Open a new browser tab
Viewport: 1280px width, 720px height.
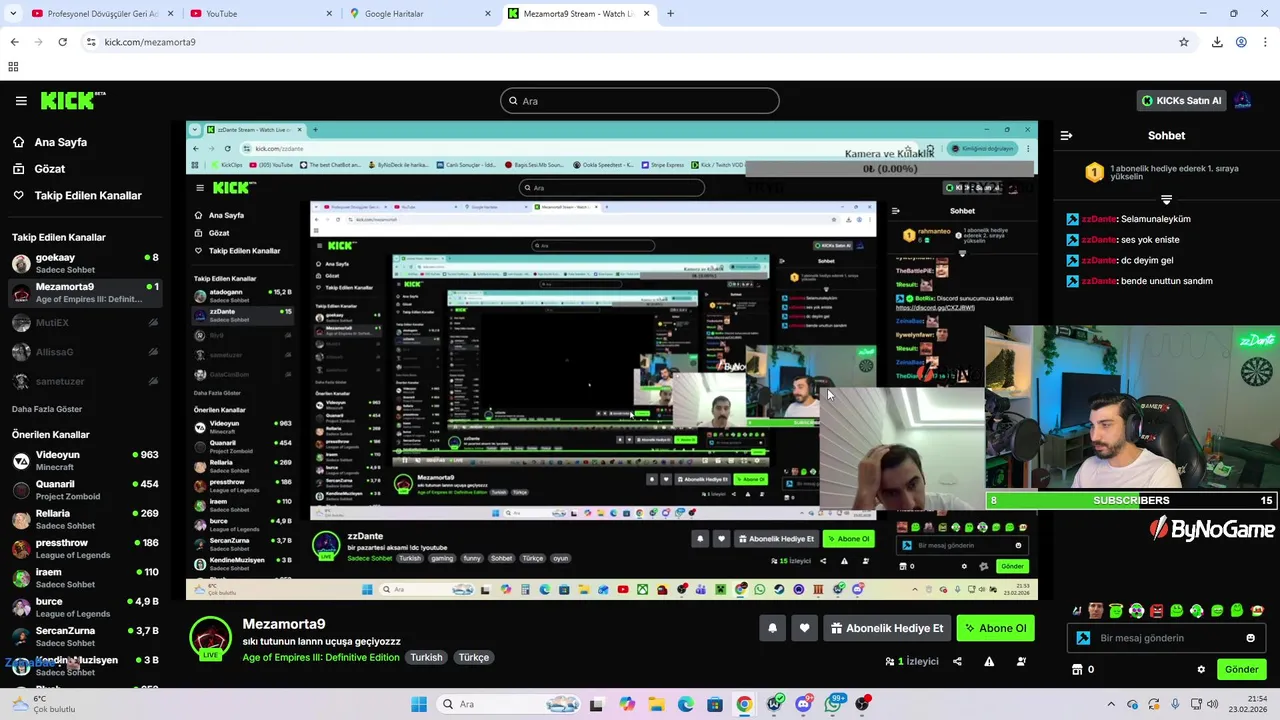670,14
